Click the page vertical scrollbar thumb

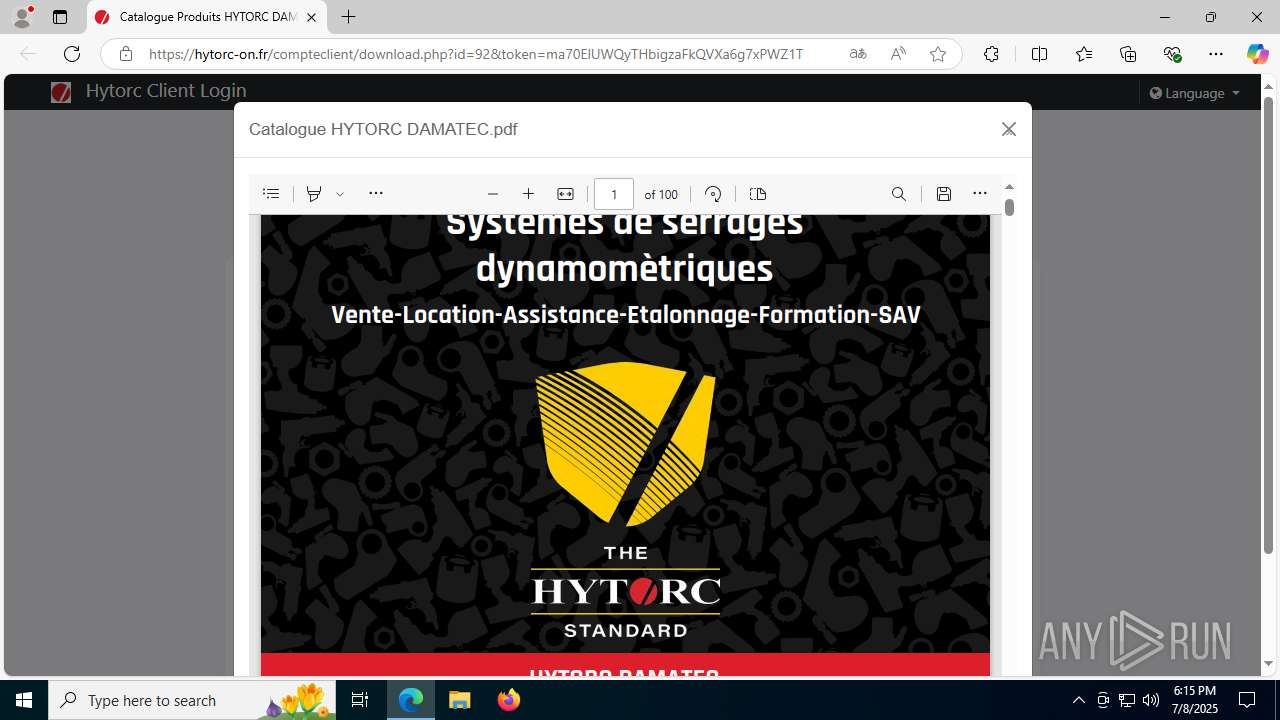(1268, 325)
